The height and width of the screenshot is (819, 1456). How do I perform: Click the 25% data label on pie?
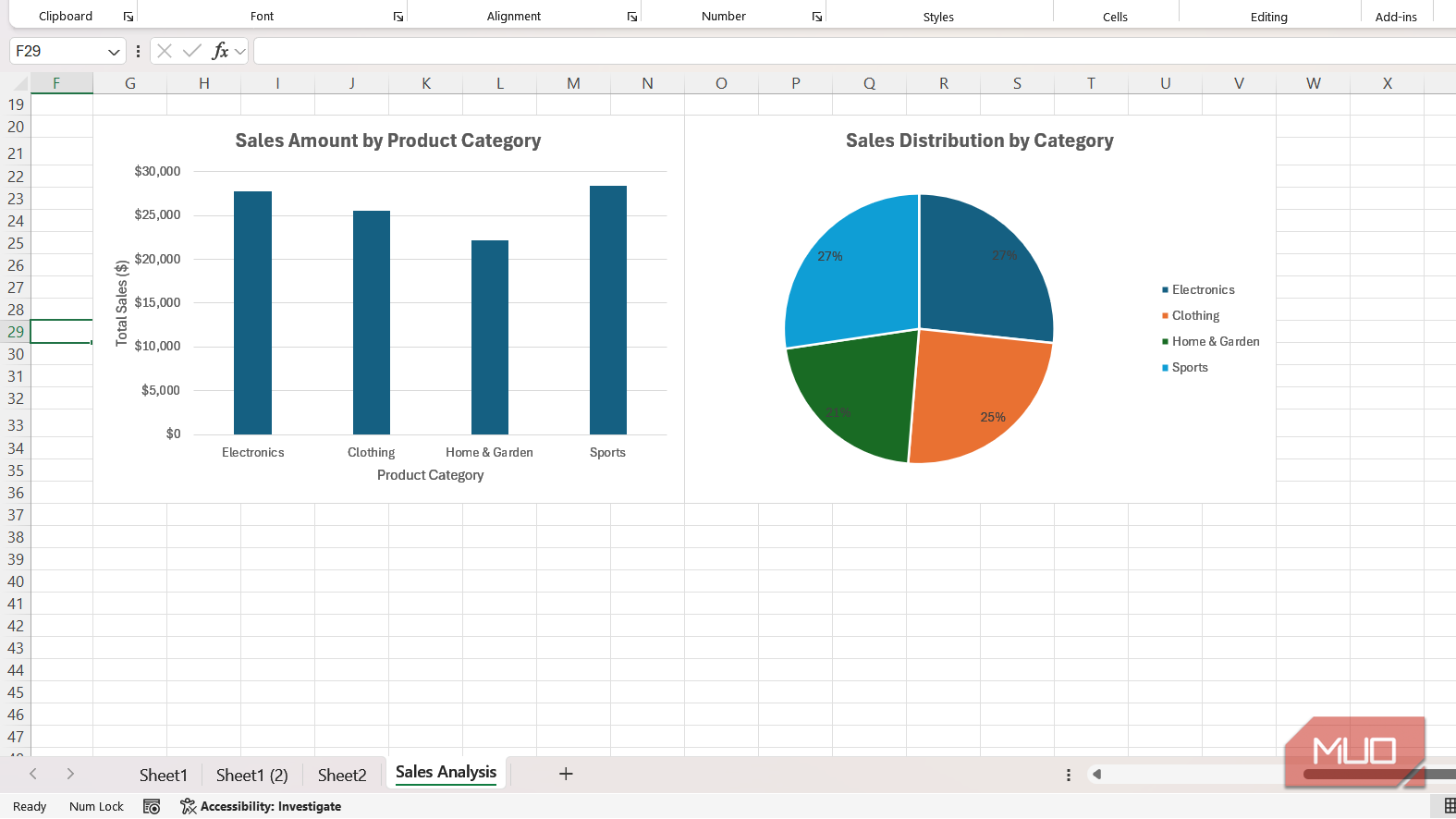click(x=993, y=417)
